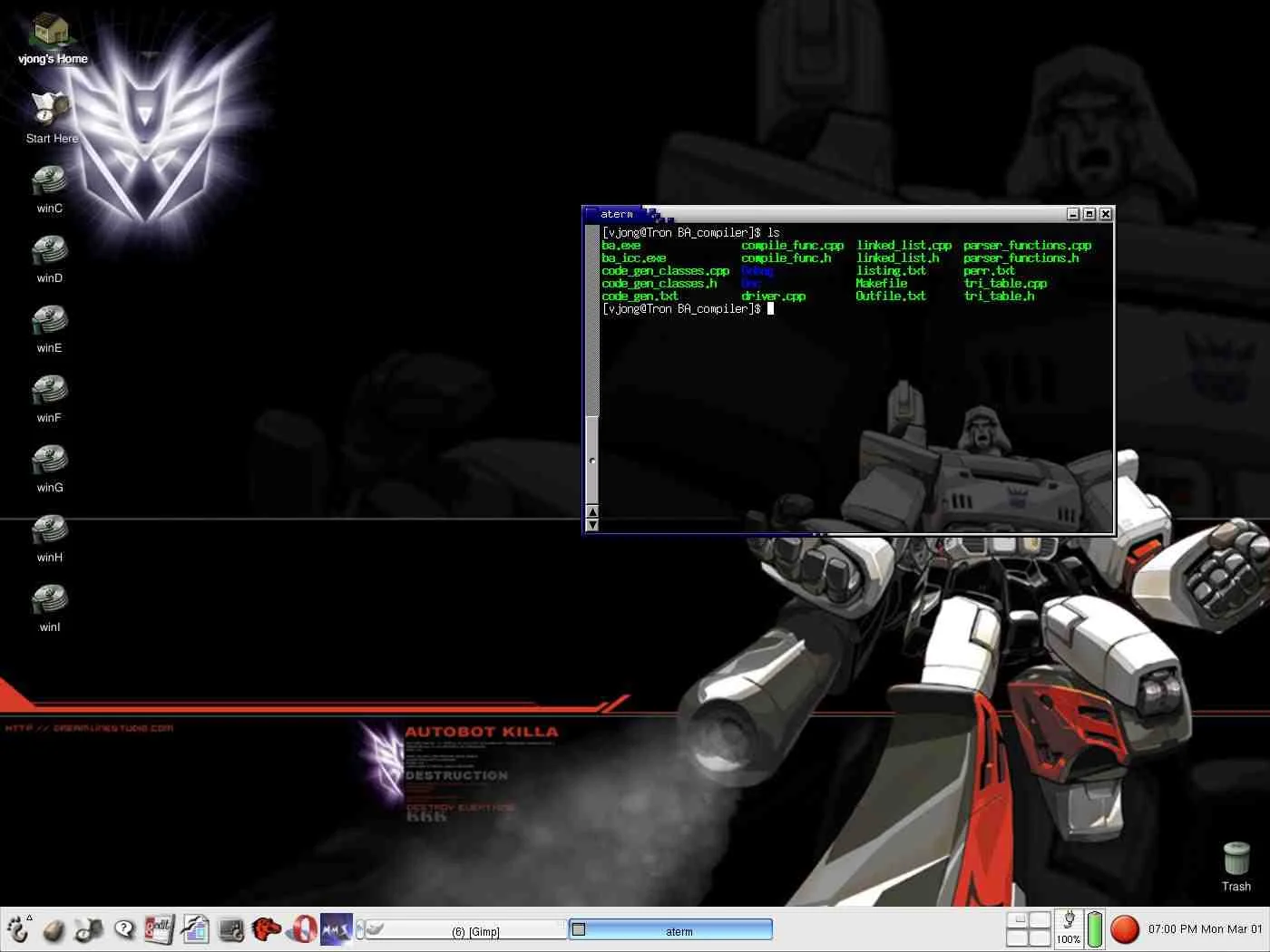Click the AC power plug 100% indicator
1270x952 pixels.
tap(1069, 929)
